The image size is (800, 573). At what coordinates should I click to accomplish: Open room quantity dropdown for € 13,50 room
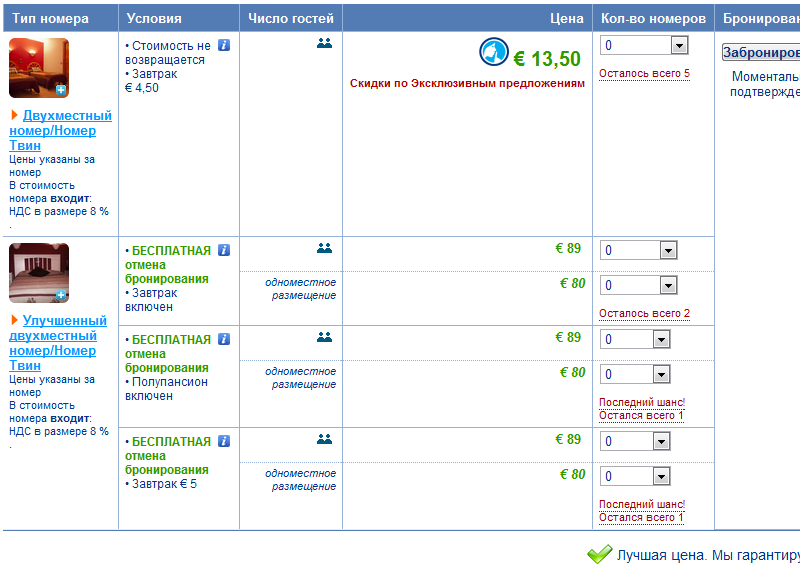[x=679, y=45]
